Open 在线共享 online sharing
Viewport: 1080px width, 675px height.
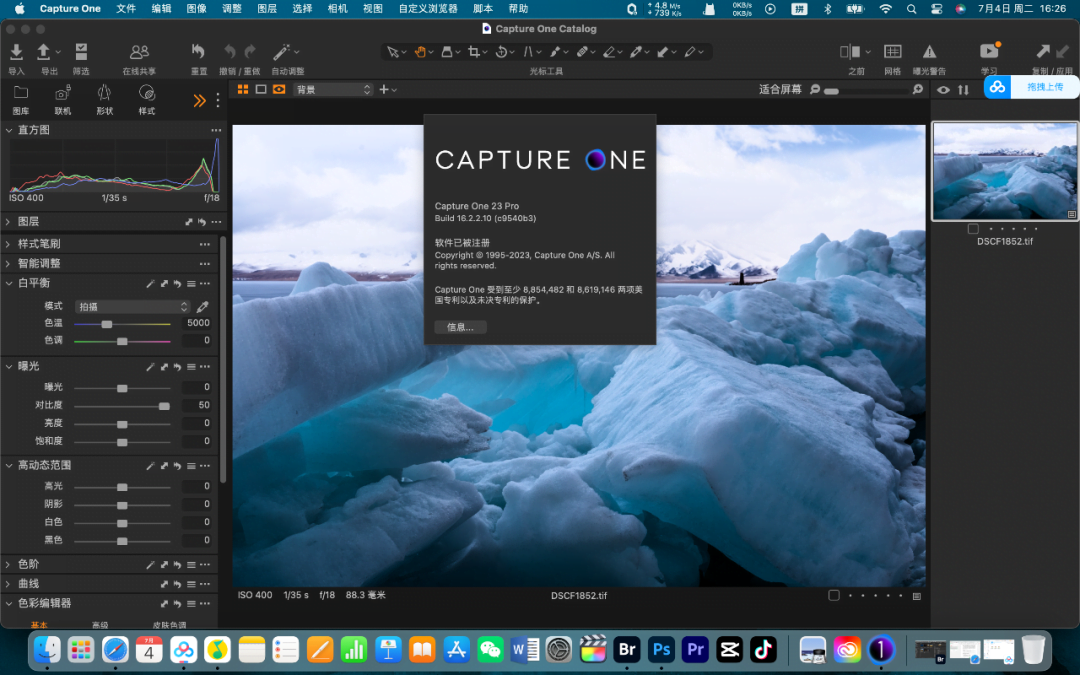[x=139, y=52]
